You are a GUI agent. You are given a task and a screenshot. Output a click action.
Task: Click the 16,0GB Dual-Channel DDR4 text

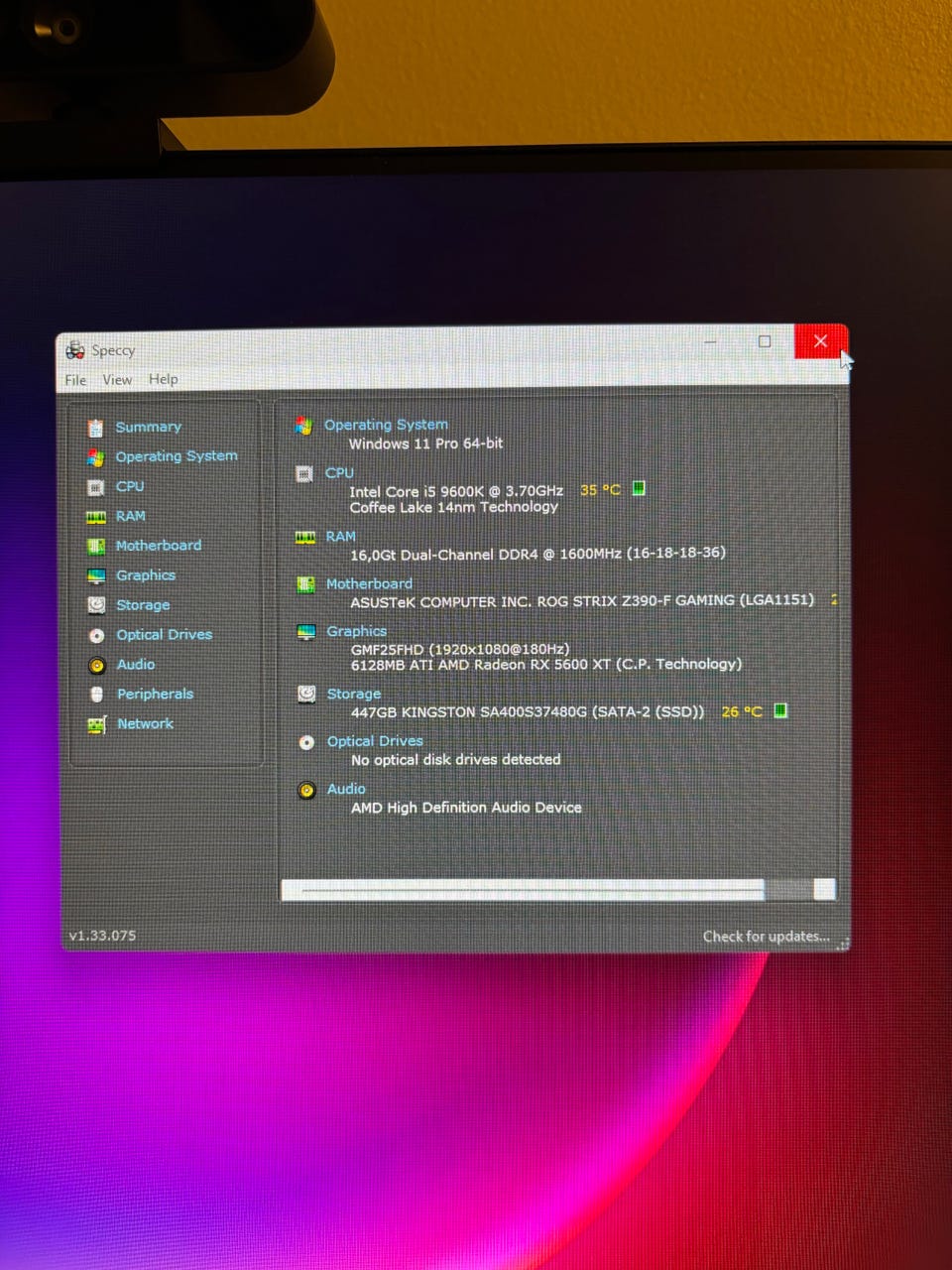pos(537,554)
